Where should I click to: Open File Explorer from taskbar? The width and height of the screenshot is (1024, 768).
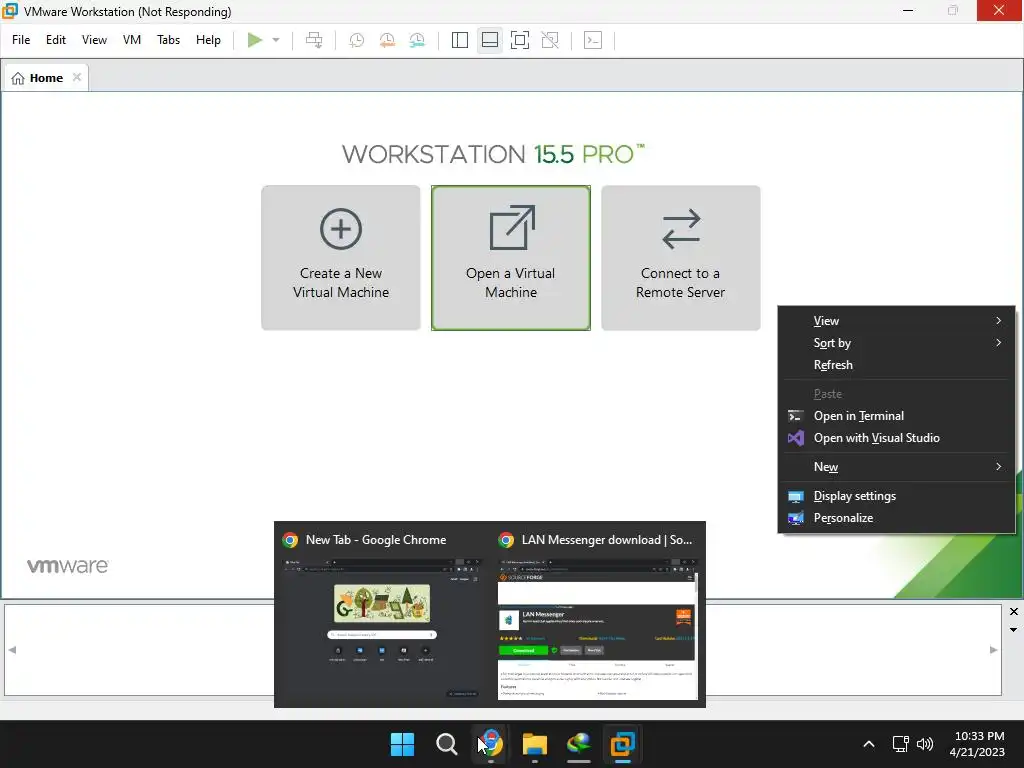tap(535, 744)
